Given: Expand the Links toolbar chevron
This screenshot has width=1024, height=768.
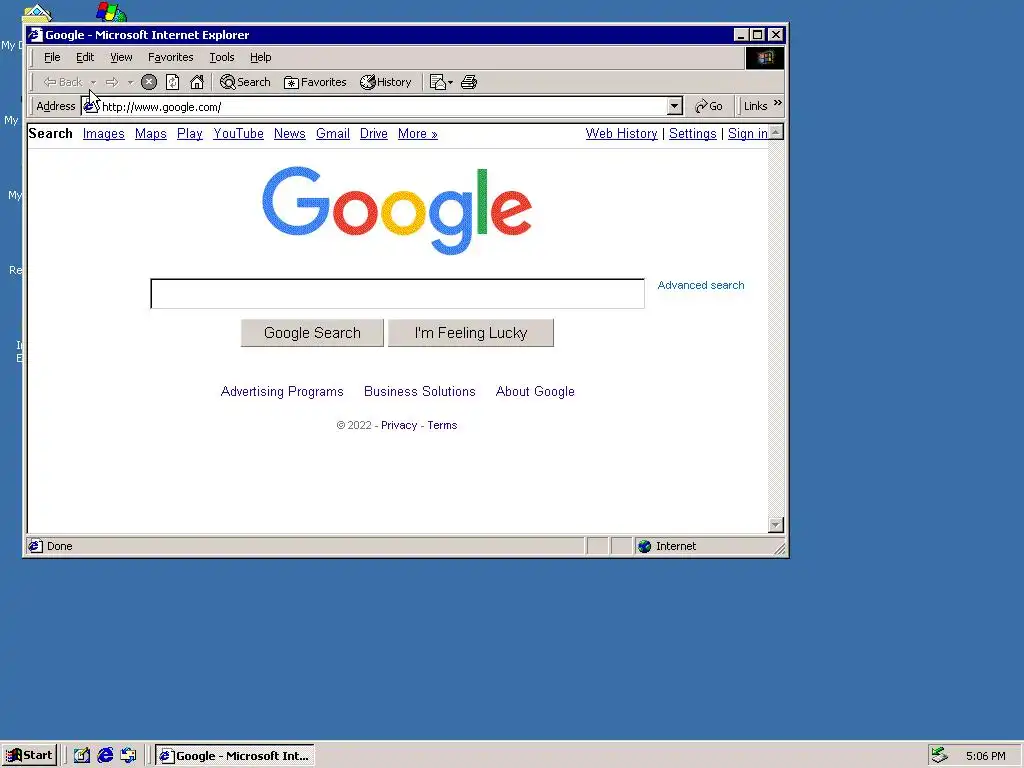Looking at the screenshot, I should click(778, 103).
